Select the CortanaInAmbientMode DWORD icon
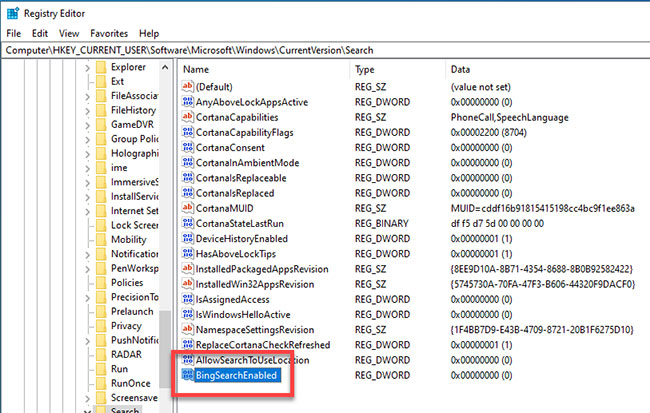The width and height of the screenshot is (650, 413). tap(188, 162)
